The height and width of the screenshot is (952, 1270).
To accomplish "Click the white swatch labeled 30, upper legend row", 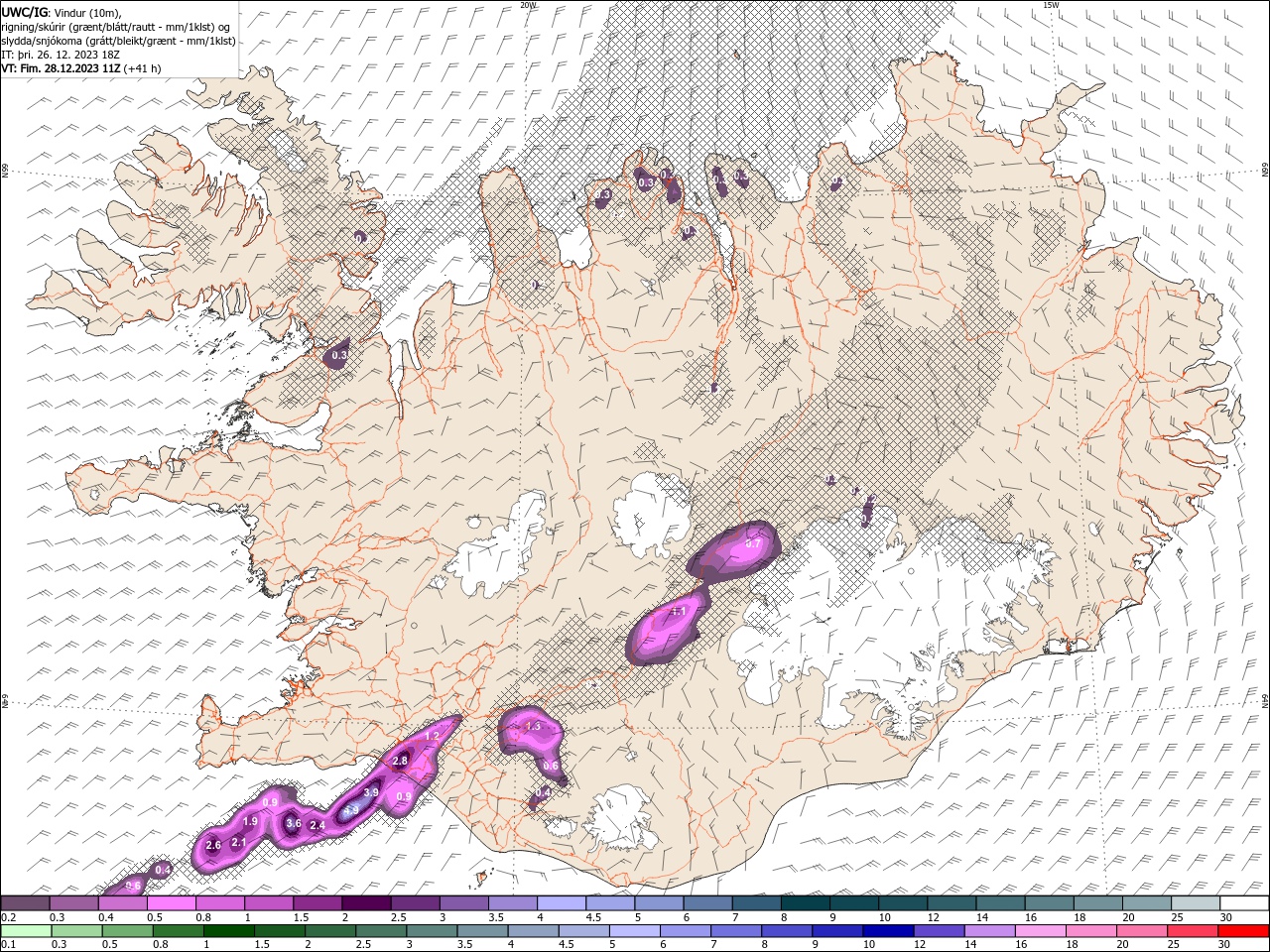I will 1243,902.
